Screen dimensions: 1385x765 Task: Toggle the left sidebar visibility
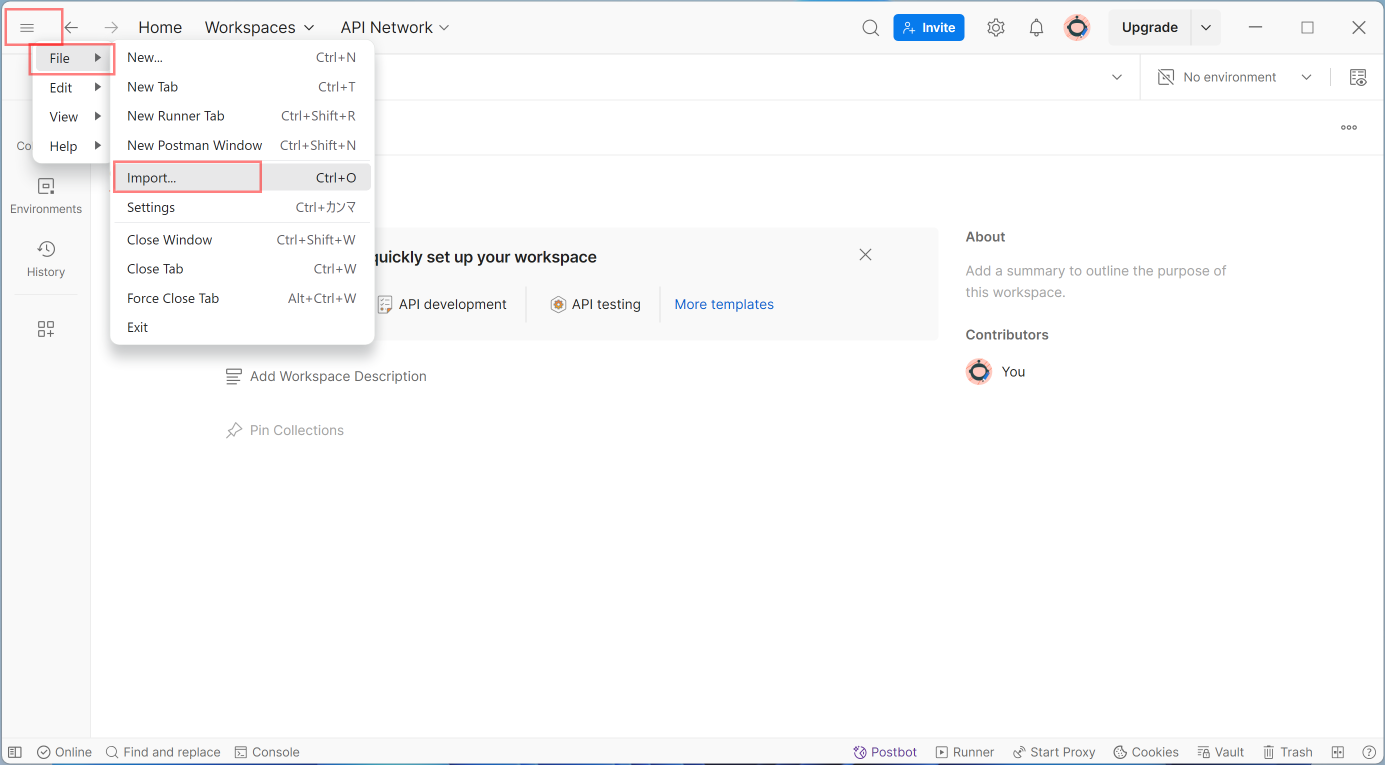click(x=14, y=751)
